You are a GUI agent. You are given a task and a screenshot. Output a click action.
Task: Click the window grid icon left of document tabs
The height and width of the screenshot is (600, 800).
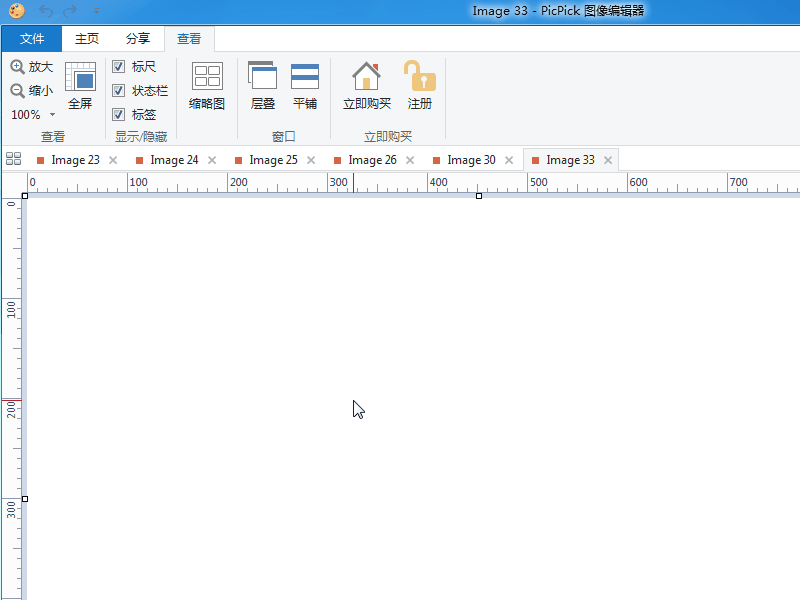click(13, 158)
